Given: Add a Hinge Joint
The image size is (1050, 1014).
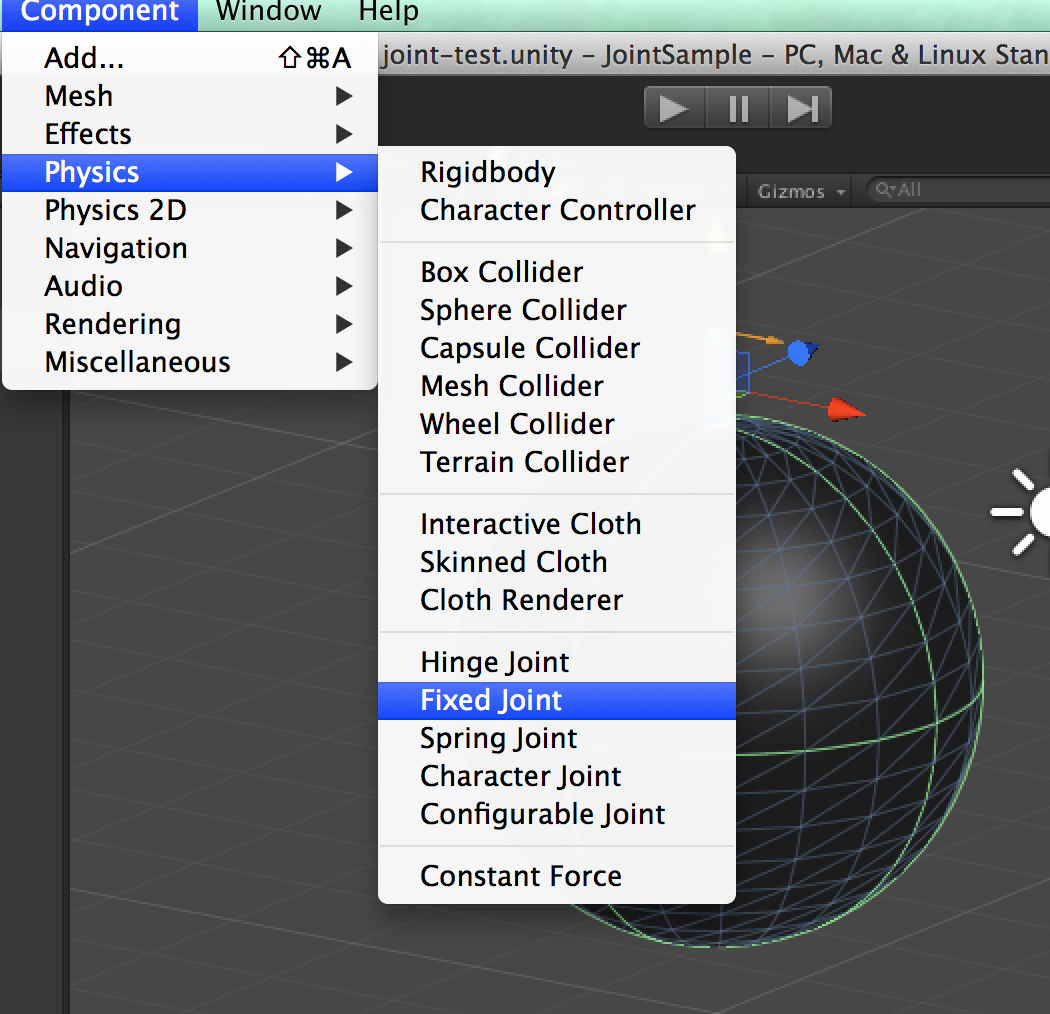Looking at the screenshot, I should point(556,662).
